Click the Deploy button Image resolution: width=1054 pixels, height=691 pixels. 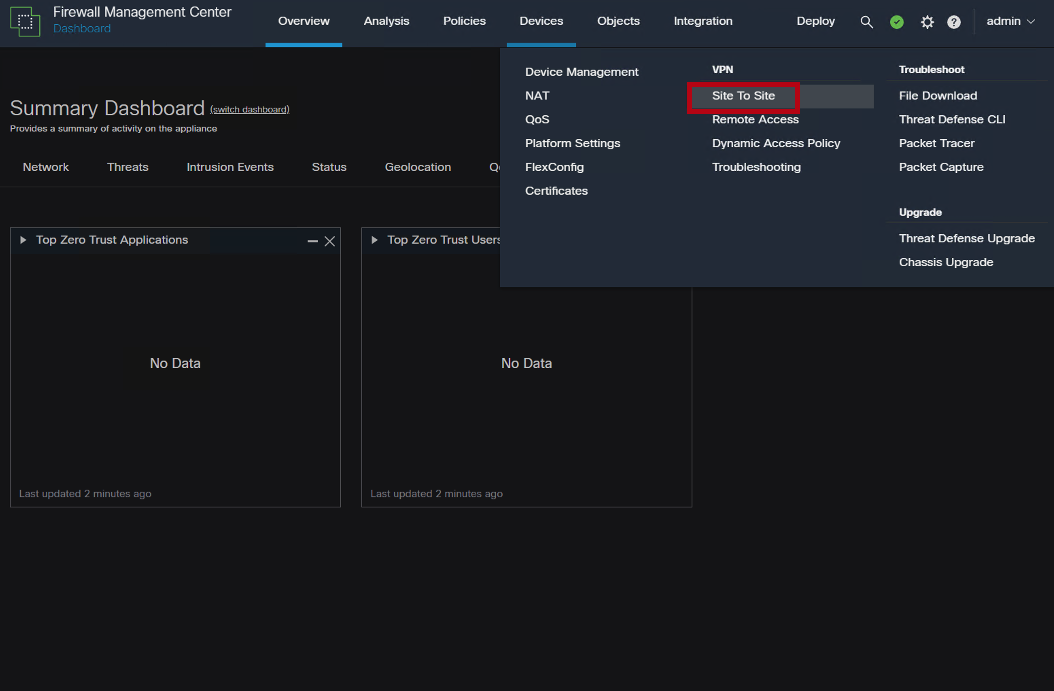click(815, 22)
